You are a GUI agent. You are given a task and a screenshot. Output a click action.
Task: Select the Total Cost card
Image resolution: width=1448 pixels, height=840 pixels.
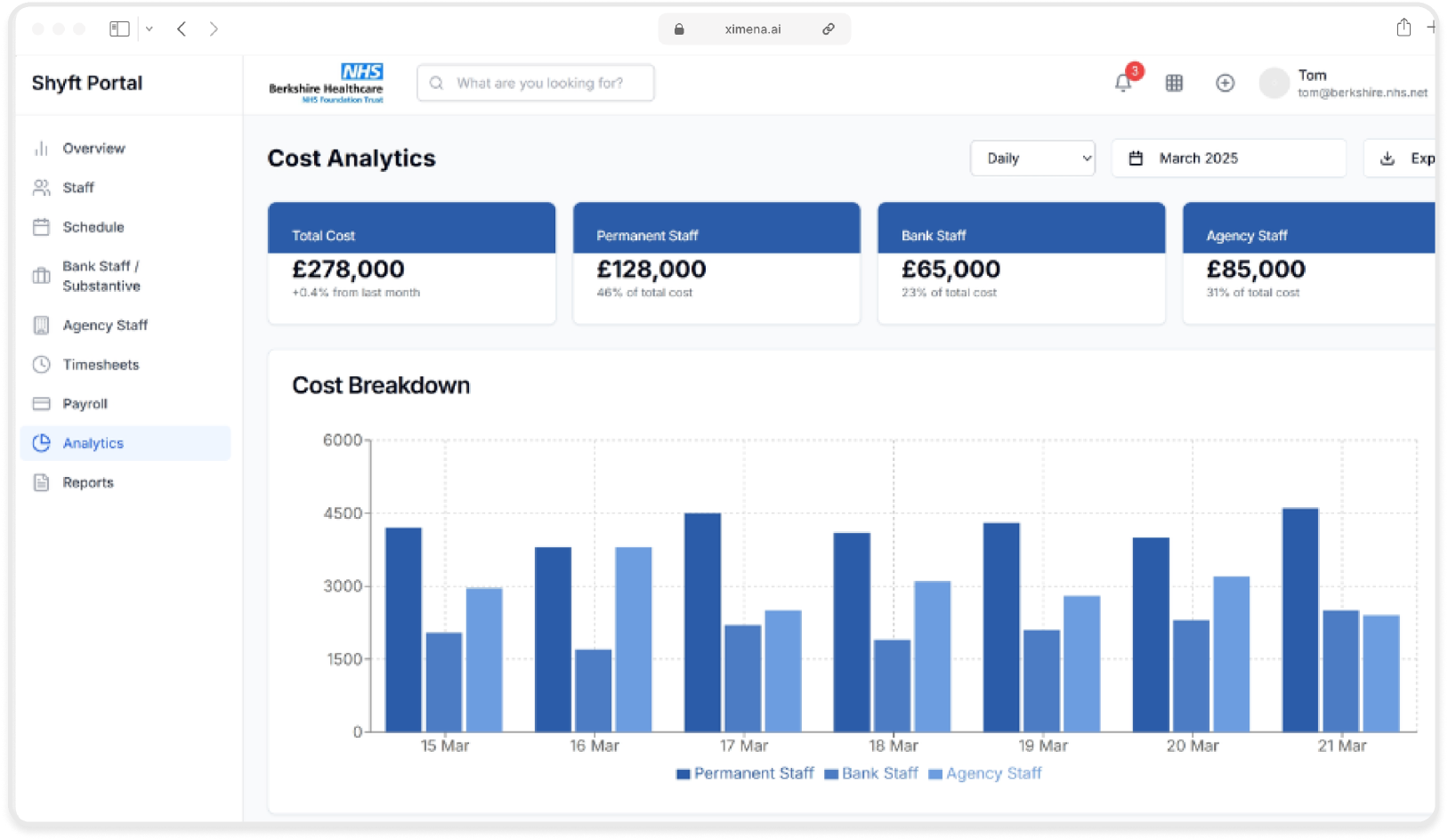412,263
